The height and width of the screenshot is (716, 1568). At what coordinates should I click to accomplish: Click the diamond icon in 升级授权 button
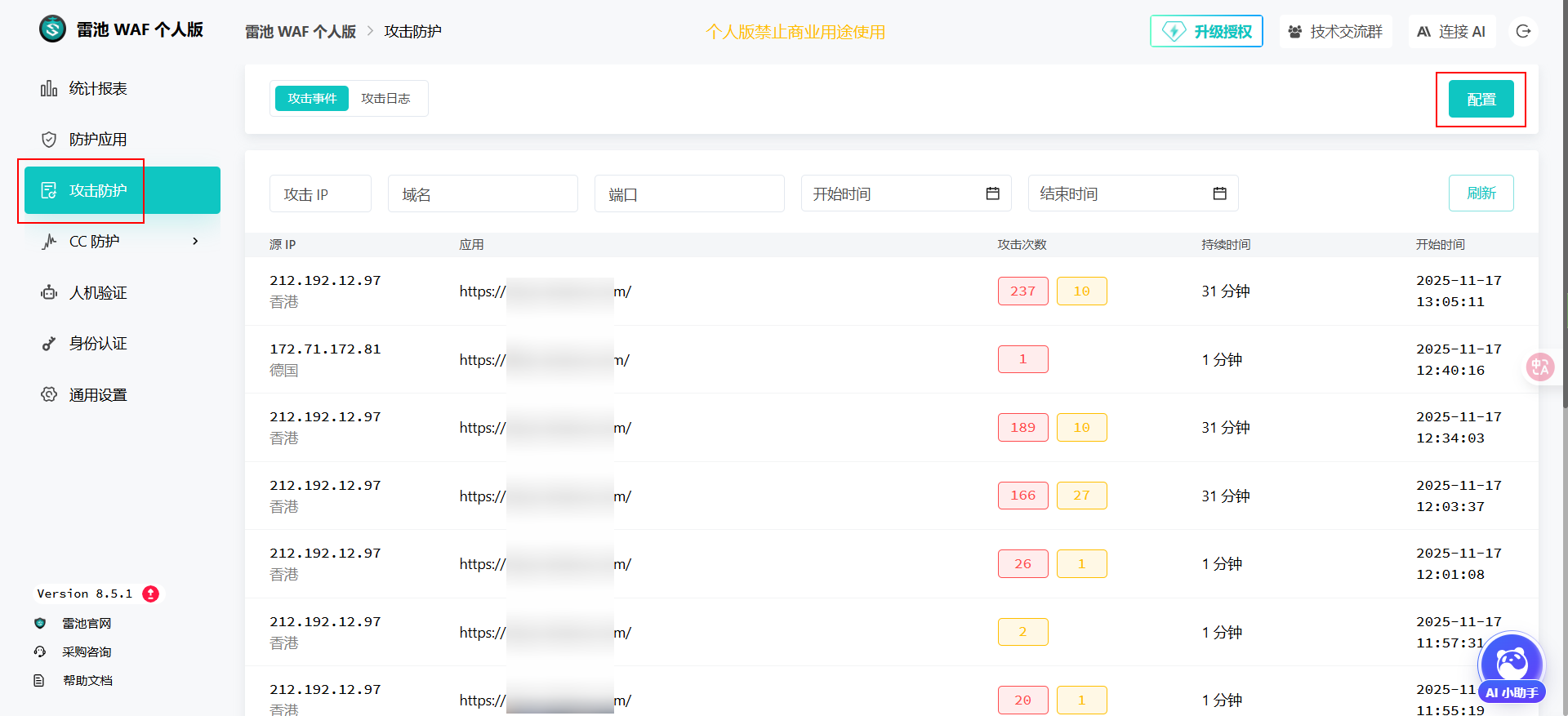1174,31
